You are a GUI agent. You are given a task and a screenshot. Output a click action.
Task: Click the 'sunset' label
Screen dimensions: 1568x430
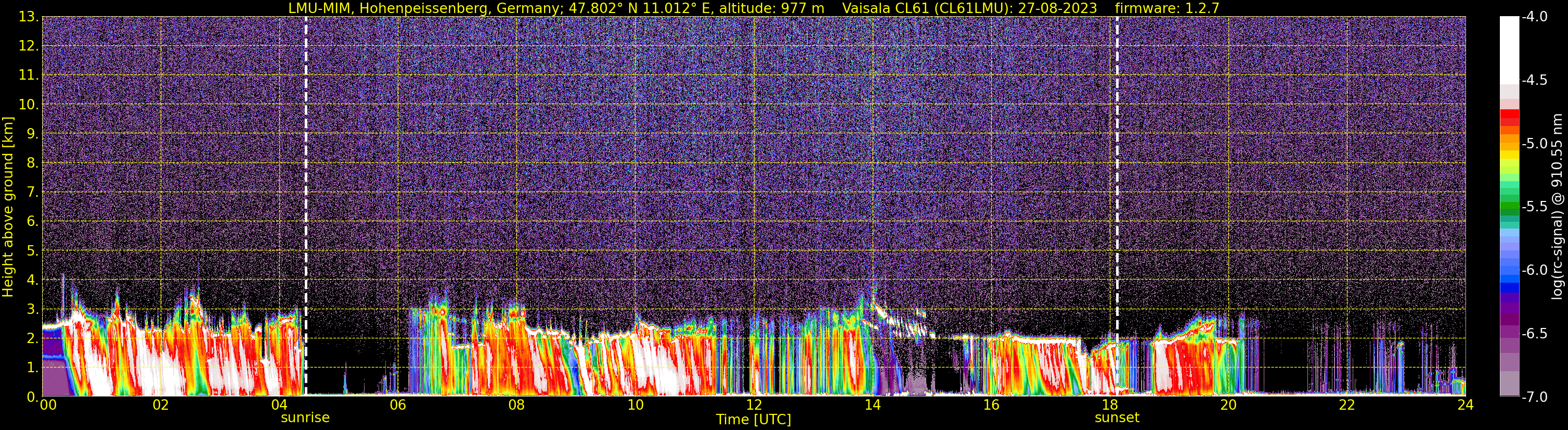click(1117, 418)
